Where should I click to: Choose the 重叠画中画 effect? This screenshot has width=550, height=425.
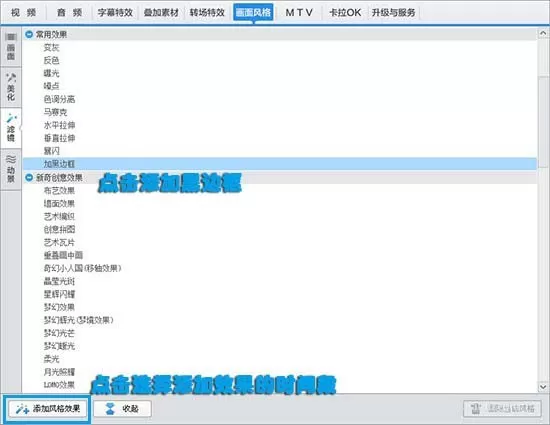[63, 255]
